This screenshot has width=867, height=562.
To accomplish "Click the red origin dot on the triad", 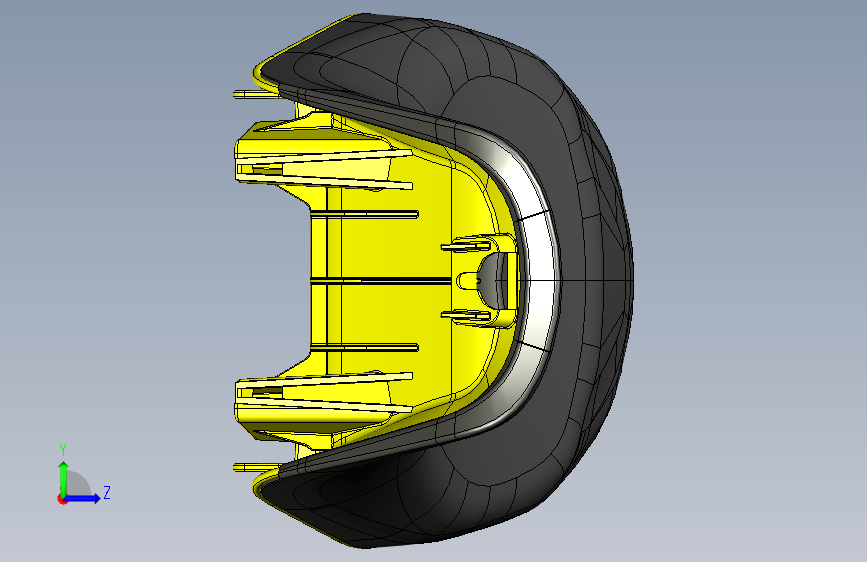I will click(62, 499).
